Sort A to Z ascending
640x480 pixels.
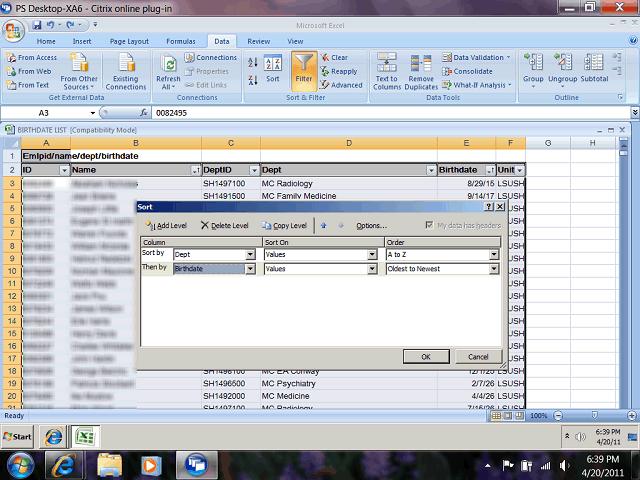(x=253, y=62)
